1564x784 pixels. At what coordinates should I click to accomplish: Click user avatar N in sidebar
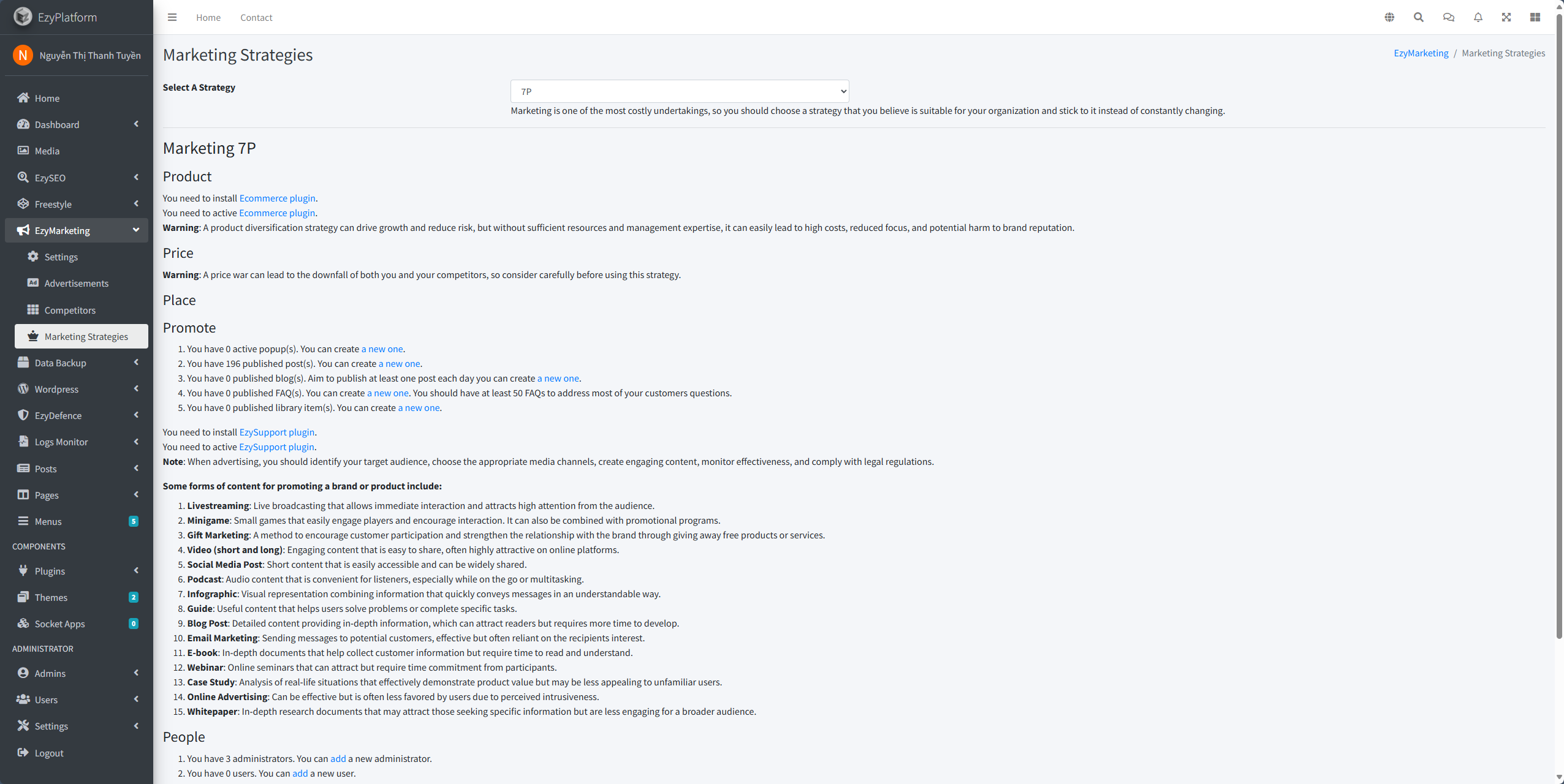pyautogui.click(x=23, y=55)
